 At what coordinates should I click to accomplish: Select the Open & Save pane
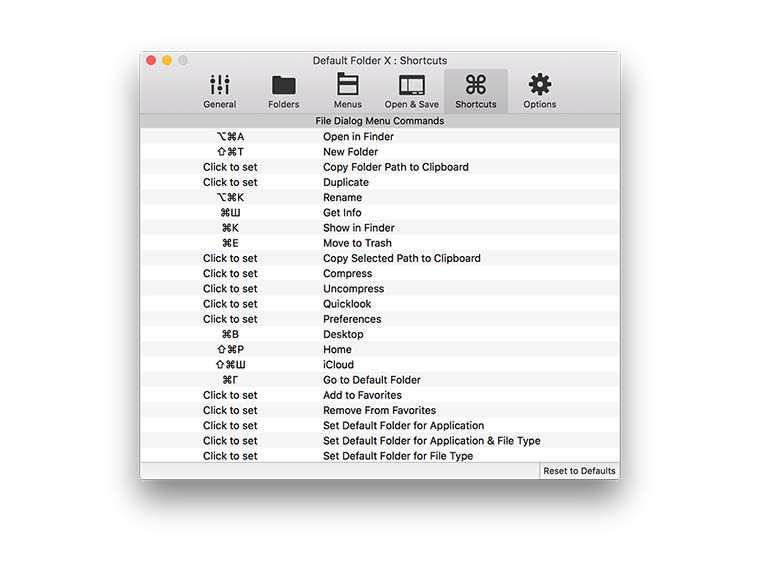pyautogui.click(x=411, y=91)
